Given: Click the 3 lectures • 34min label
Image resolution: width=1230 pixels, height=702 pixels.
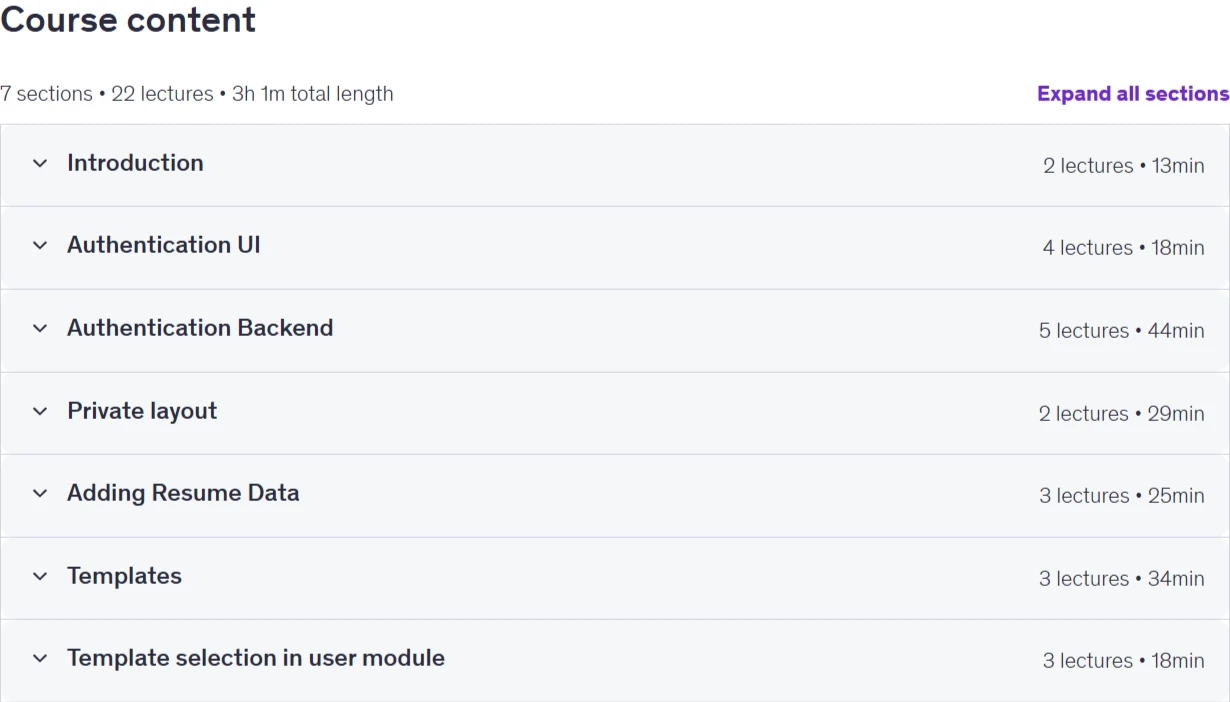Looking at the screenshot, I should 1121,579.
